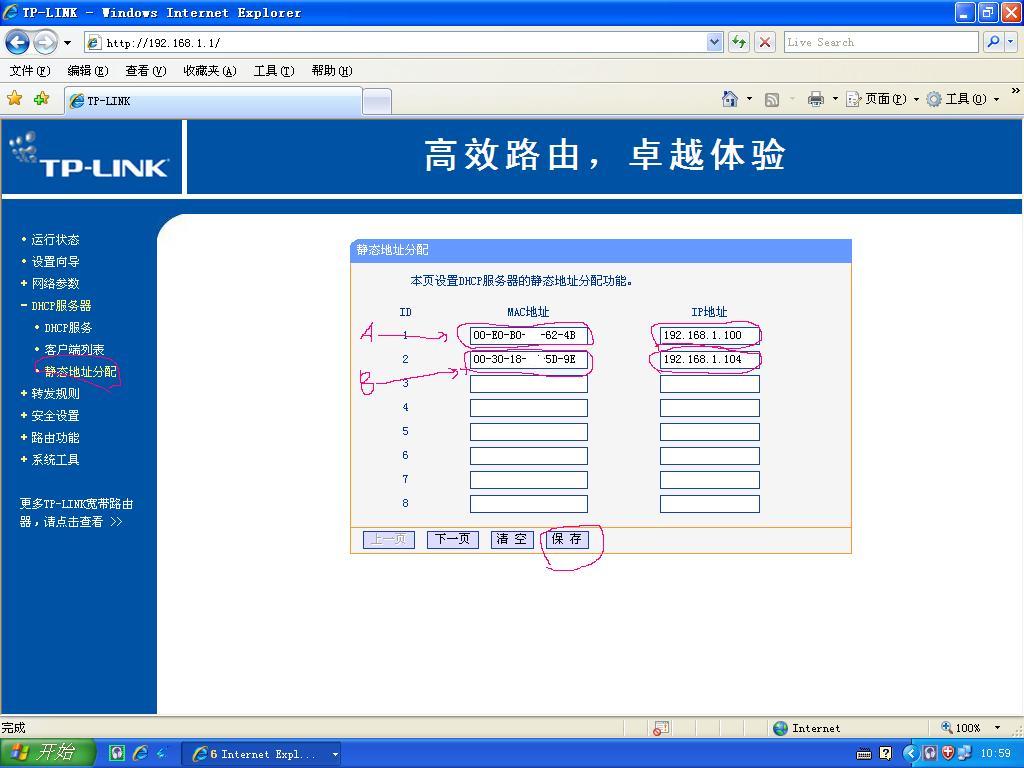
Task: Click the 下一页 button
Action: [453, 539]
